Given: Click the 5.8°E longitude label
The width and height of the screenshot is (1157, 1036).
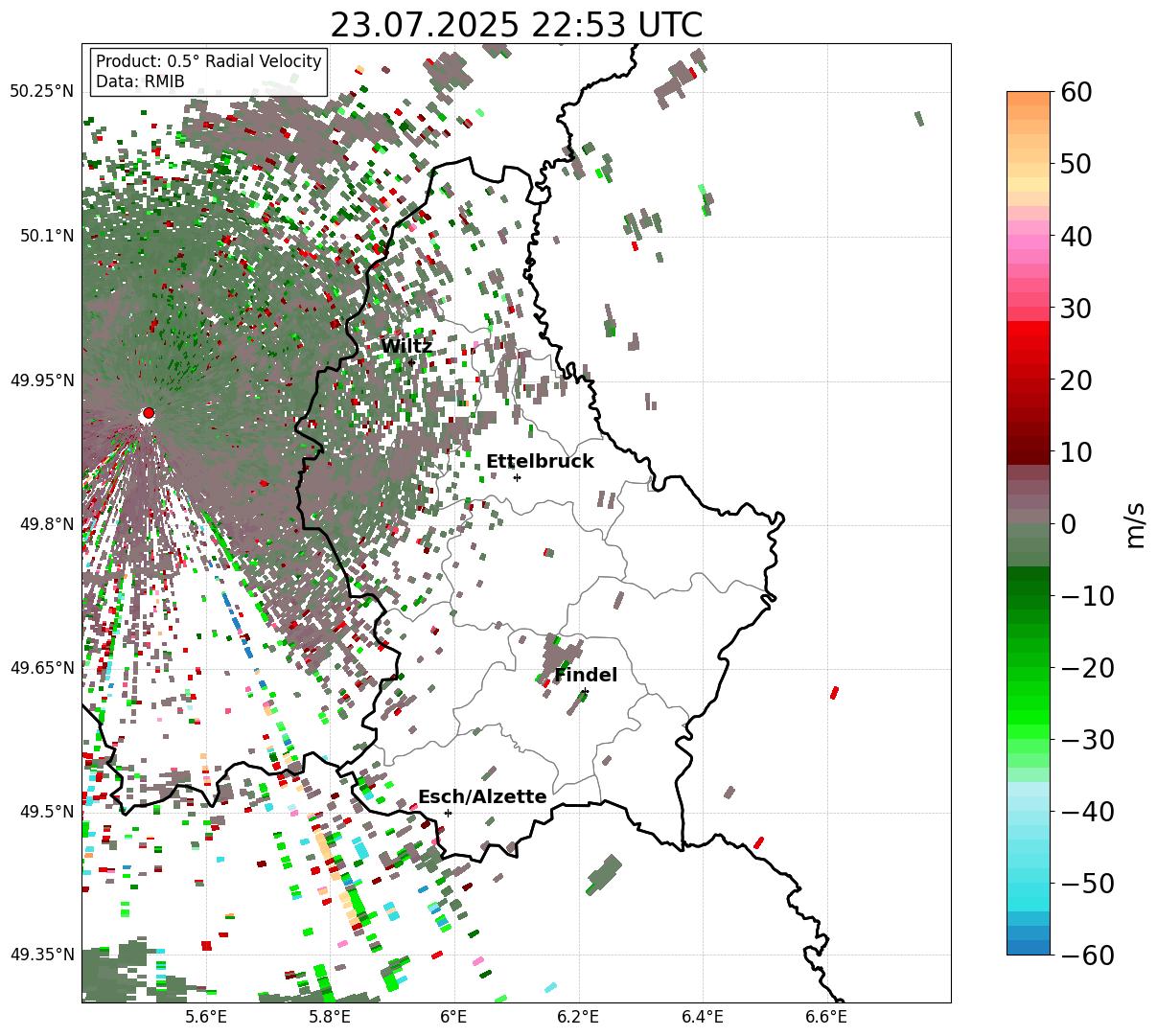Looking at the screenshot, I should click(329, 1017).
